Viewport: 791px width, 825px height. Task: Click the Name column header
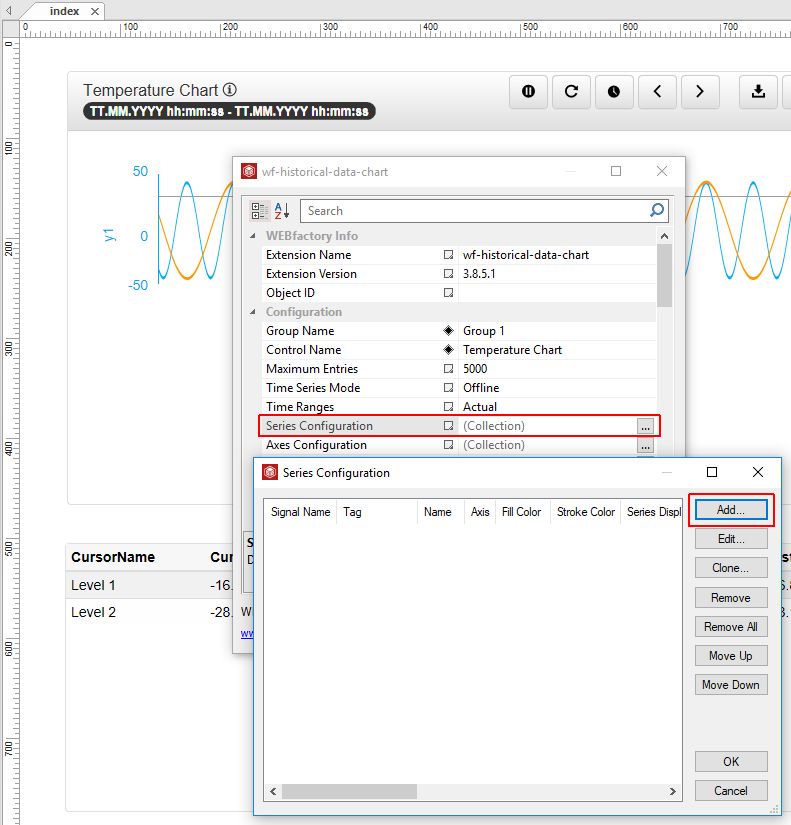pos(441,512)
